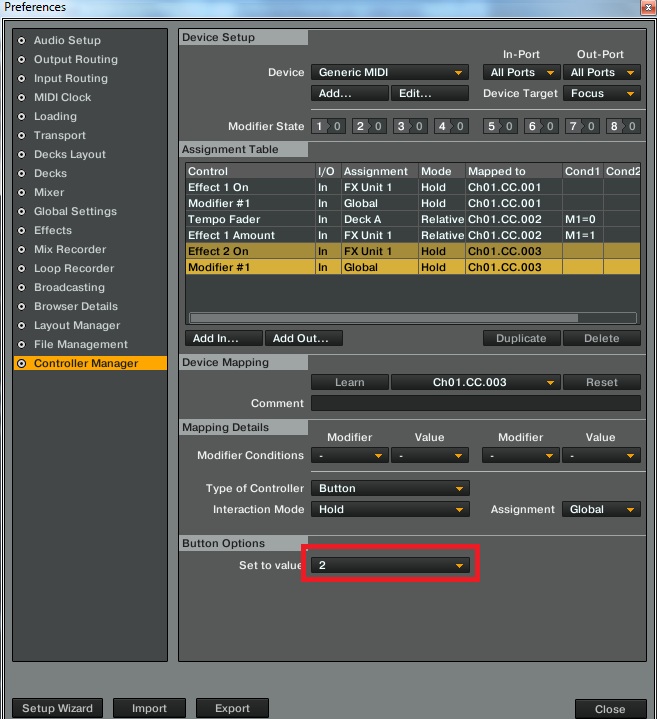Viewport: 657px width, 719px height.
Task: Open Decks Layout settings
Action: click(70, 155)
